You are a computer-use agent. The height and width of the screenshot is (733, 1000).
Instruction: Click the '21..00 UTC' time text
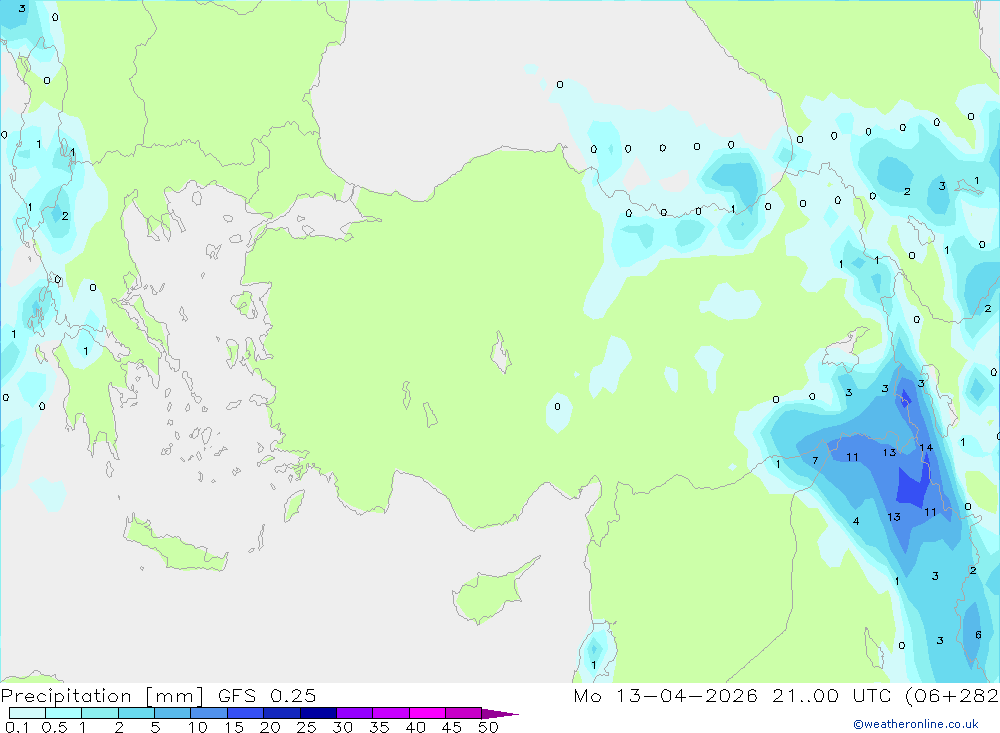pyautogui.click(x=832, y=696)
